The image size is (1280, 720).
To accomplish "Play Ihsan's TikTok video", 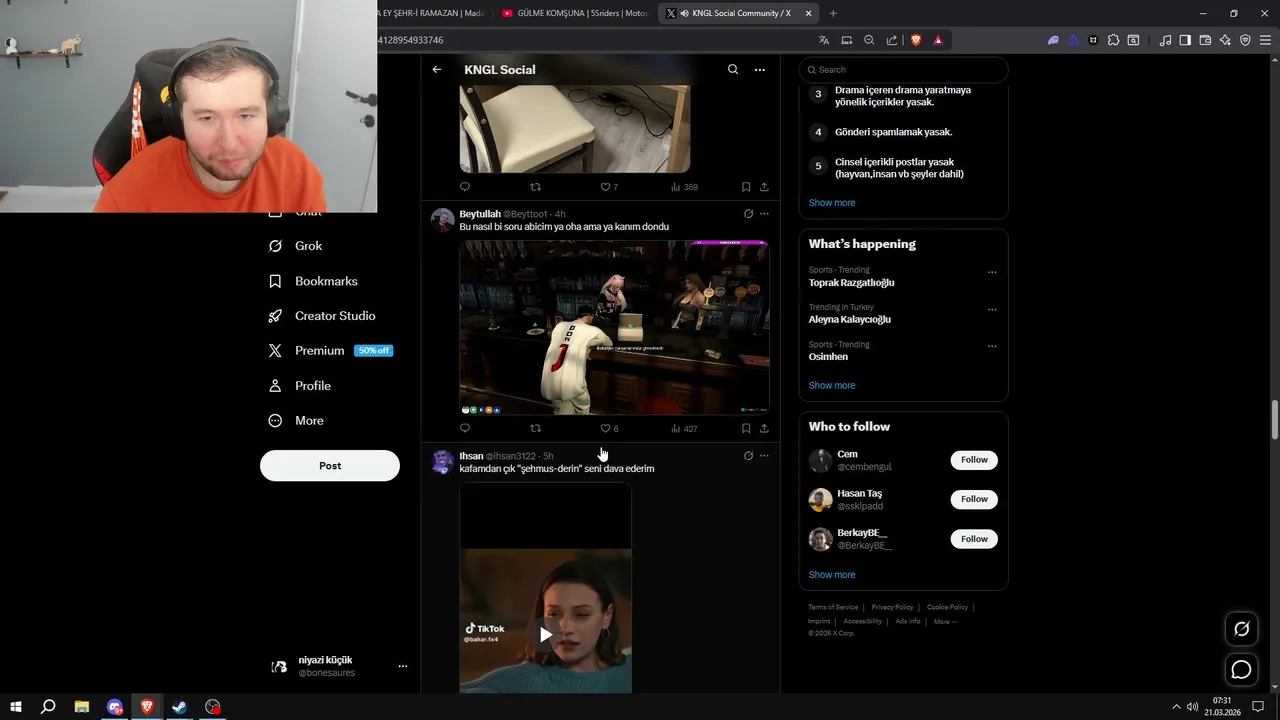I will [x=545, y=634].
